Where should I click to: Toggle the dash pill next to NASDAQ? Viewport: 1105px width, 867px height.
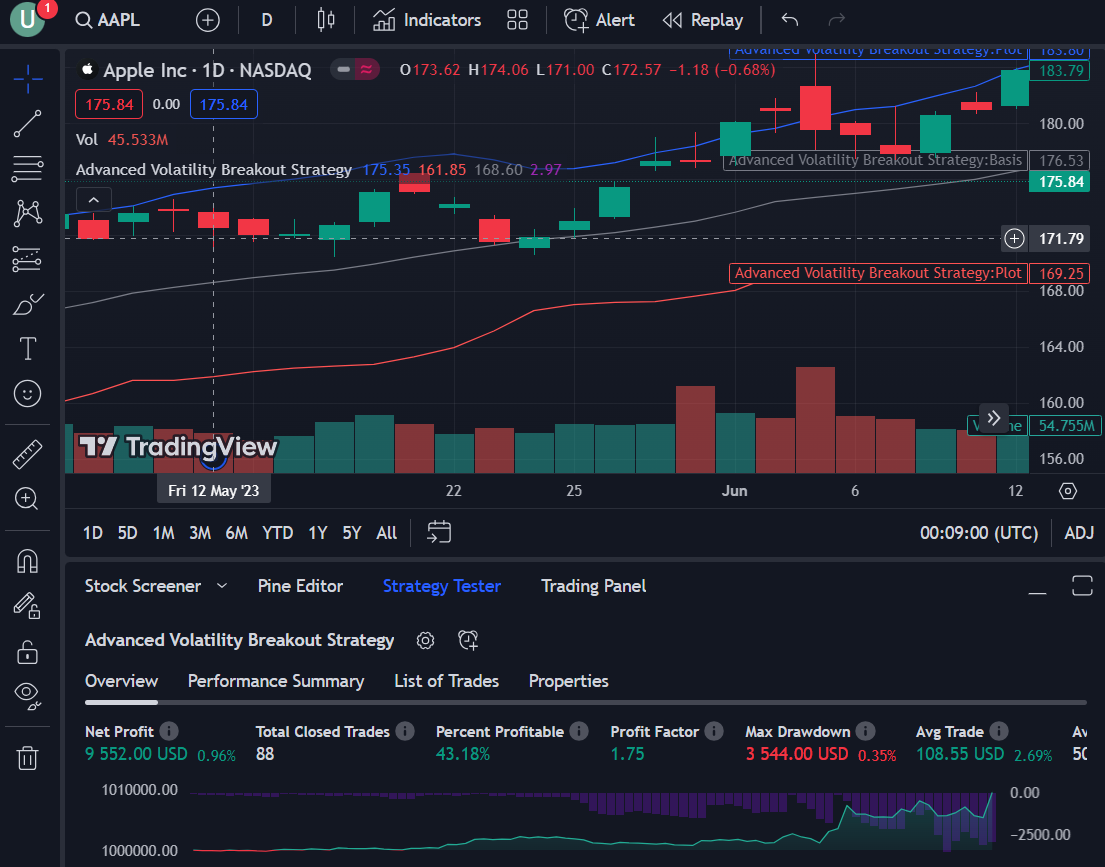[x=343, y=69]
